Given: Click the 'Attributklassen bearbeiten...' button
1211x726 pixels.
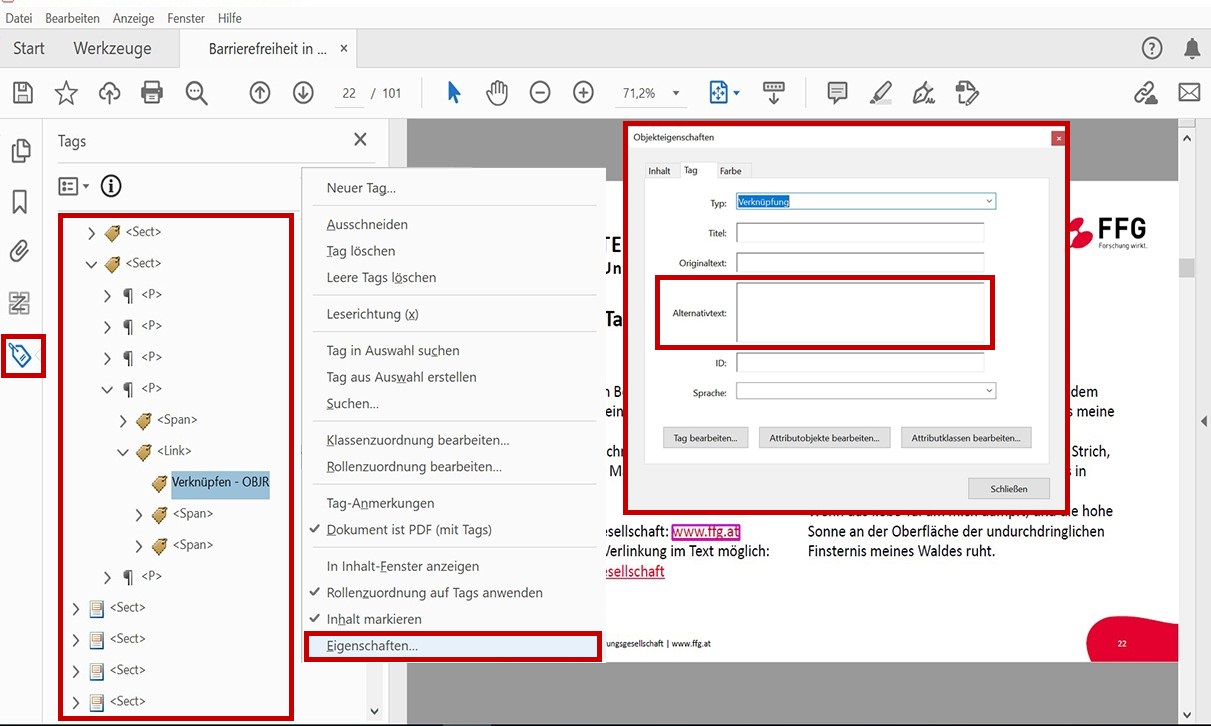Looking at the screenshot, I should (966, 438).
